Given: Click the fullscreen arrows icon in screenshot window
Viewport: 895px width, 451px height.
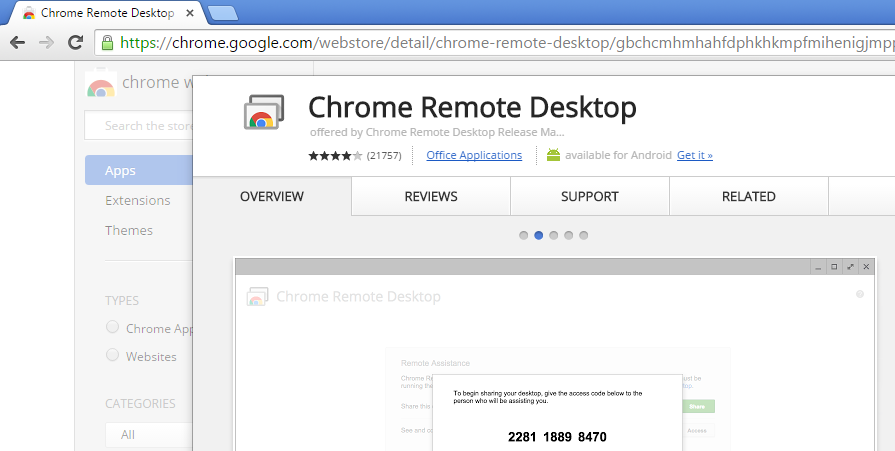Looking at the screenshot, I should (850, 267).
